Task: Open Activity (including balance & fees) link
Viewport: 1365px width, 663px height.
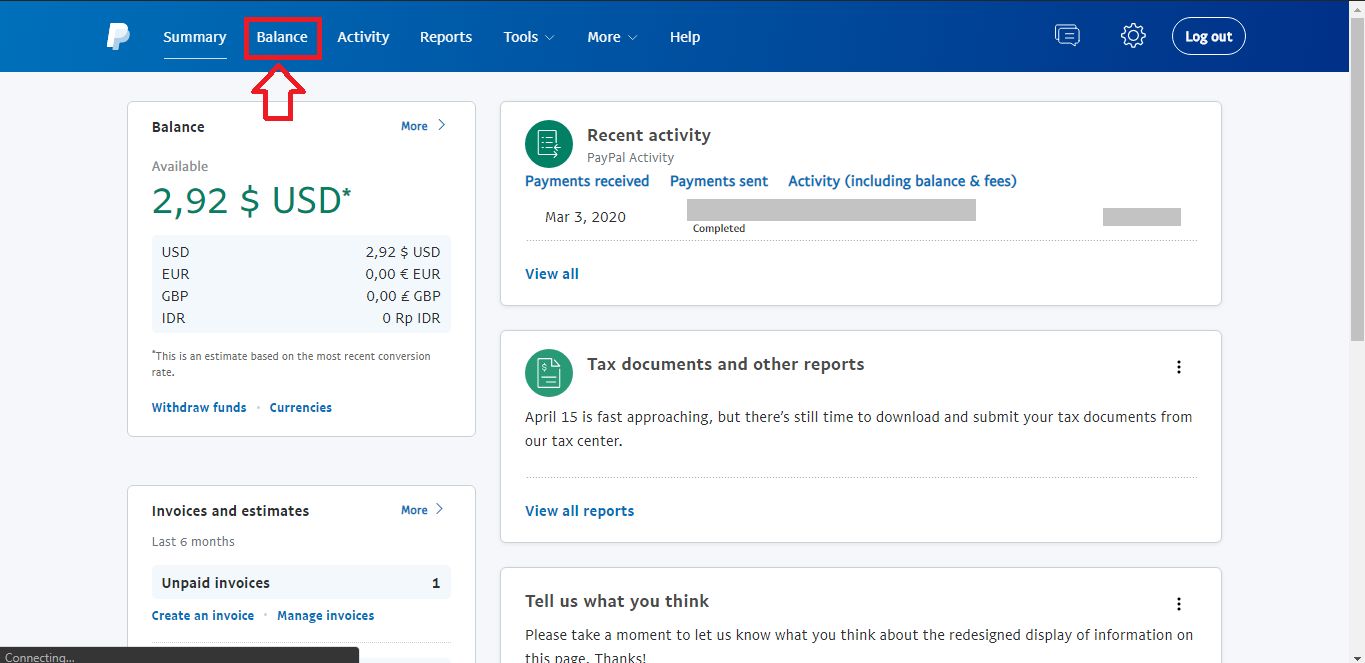Action: 902,181
